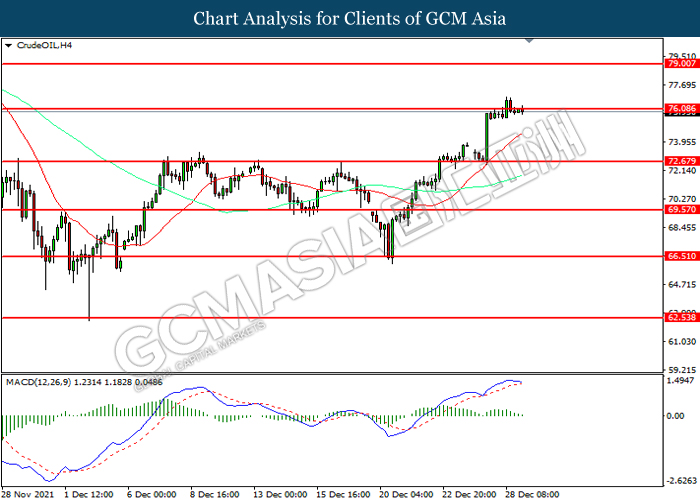Click the 20 Dec 04:00 time label
Screen dimensions: 700x500
point(406,494)
